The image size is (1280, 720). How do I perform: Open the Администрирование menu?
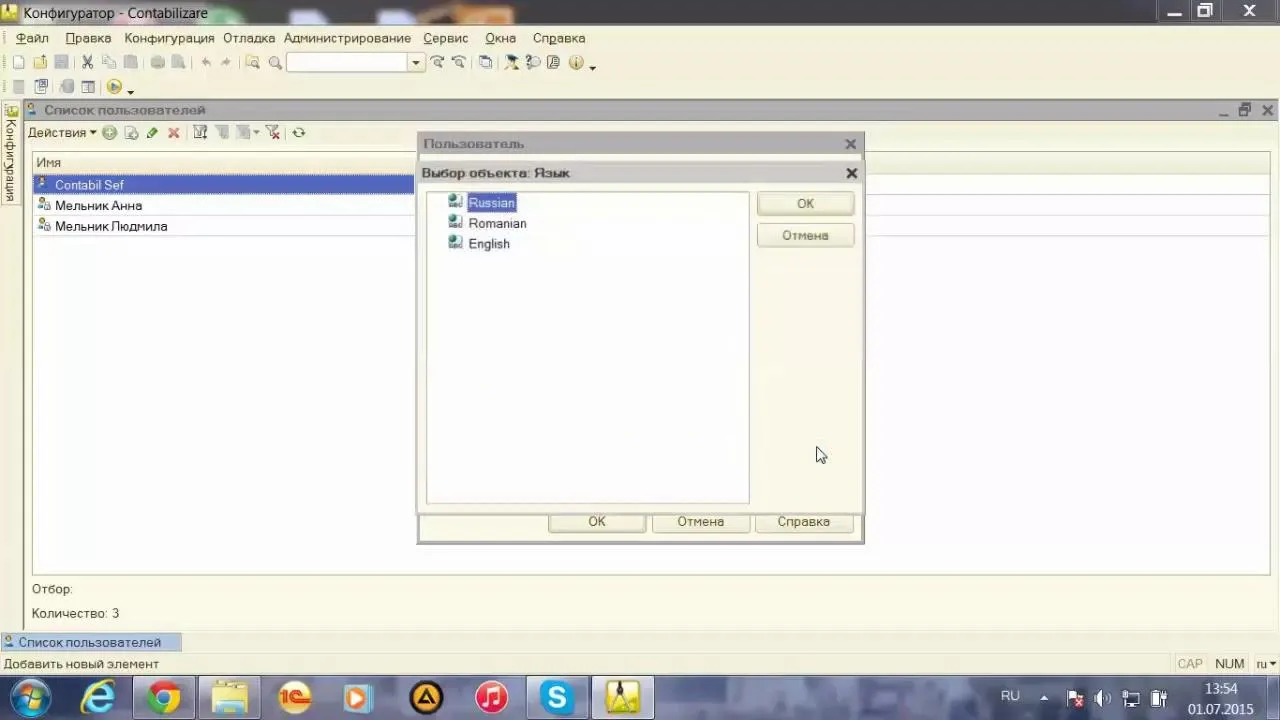tap(347, 38)
